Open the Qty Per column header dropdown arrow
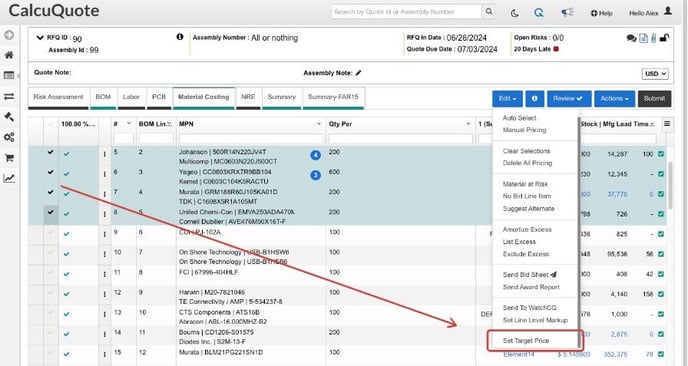688x366 pixels. click(468, 124)
